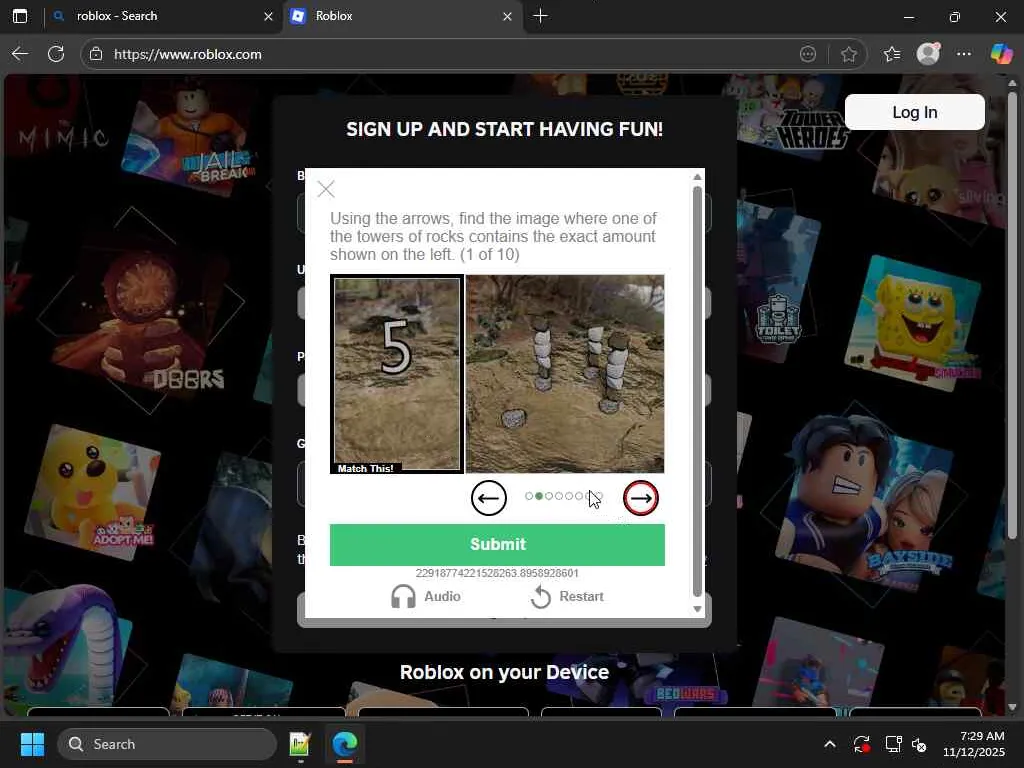Click the rock towers captcha image

point(565,374)
